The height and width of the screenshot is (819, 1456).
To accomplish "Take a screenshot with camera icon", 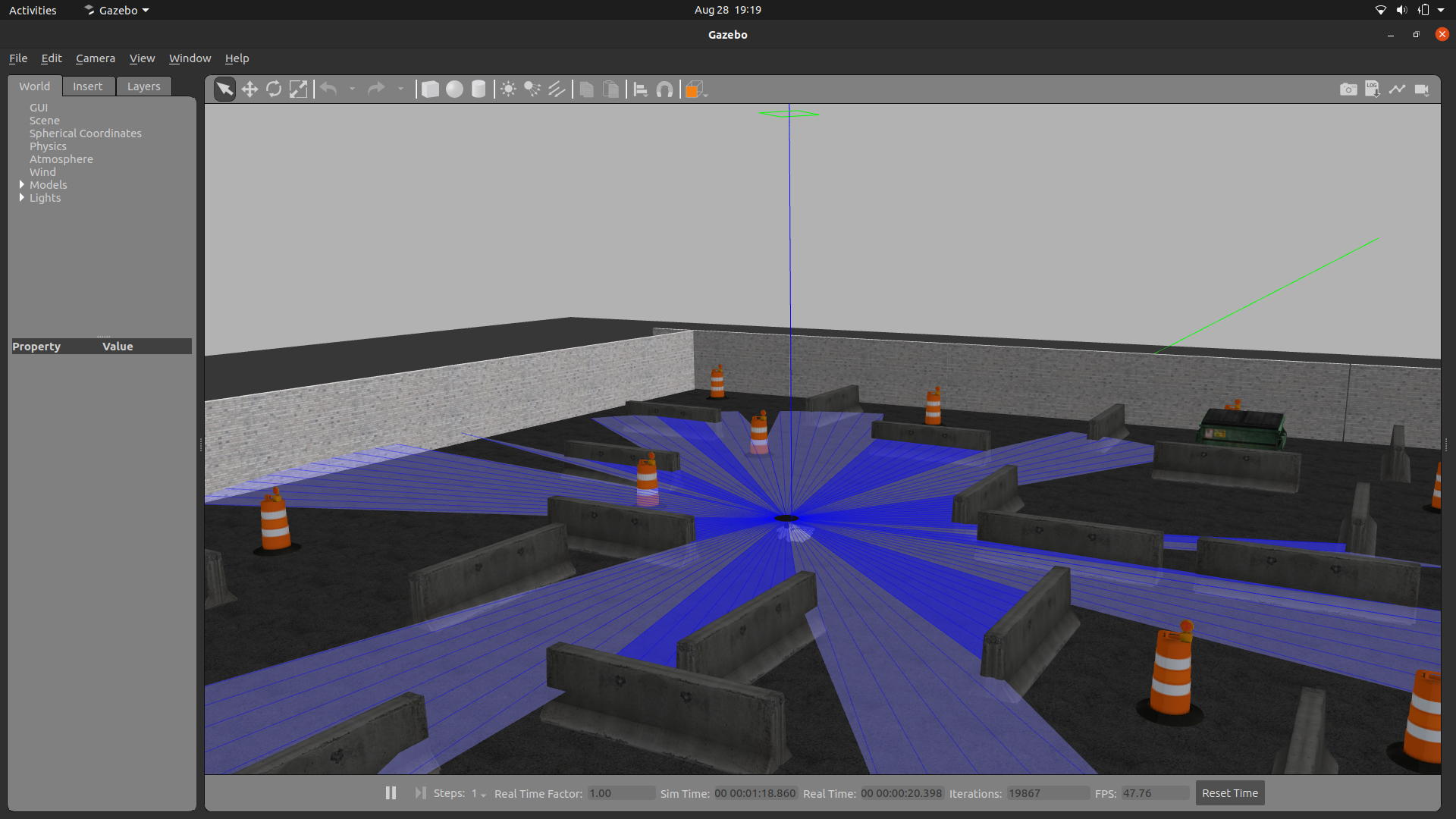I will [1348, 89].
